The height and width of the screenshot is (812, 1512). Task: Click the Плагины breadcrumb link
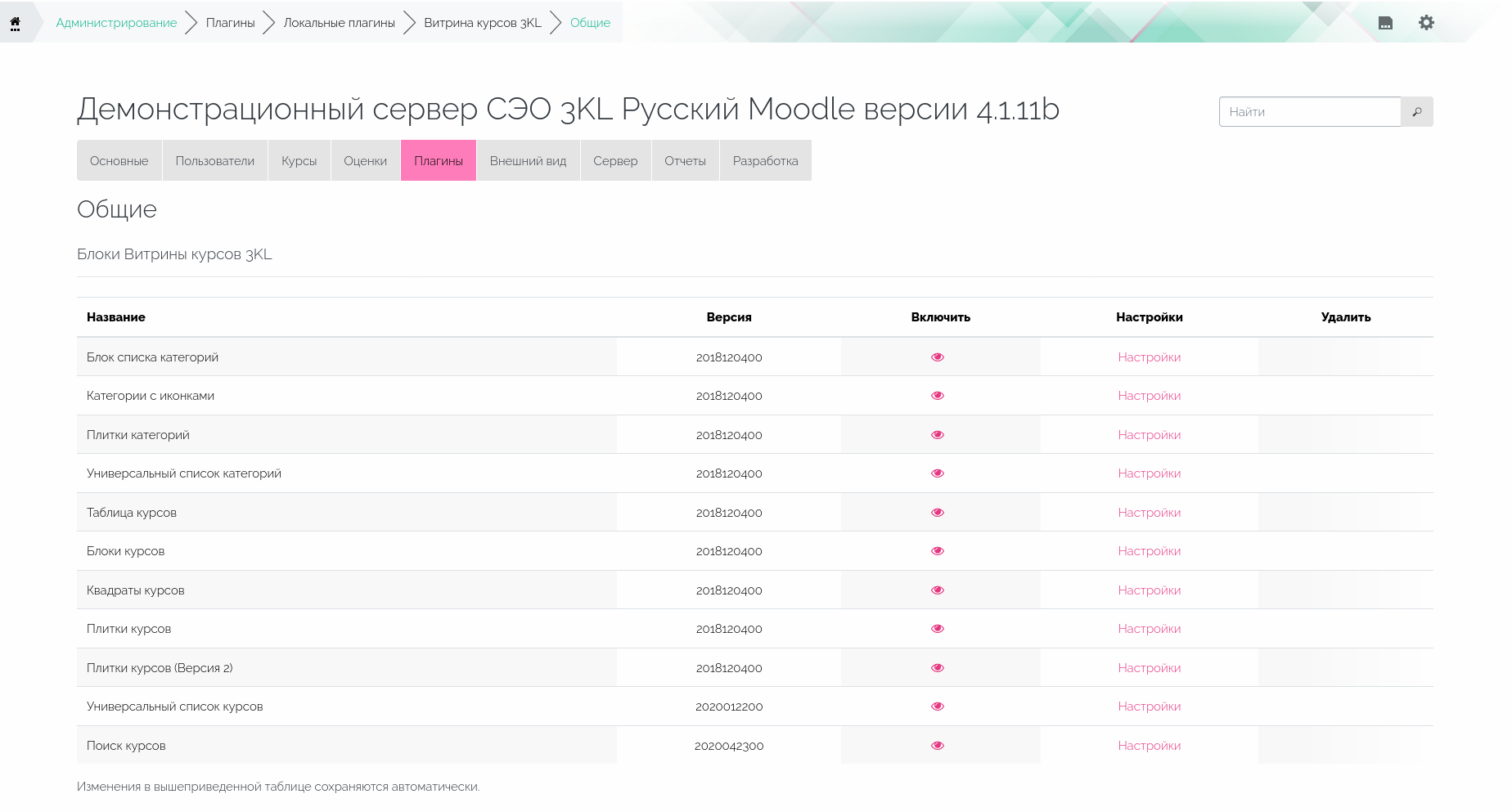pos(231,23)
